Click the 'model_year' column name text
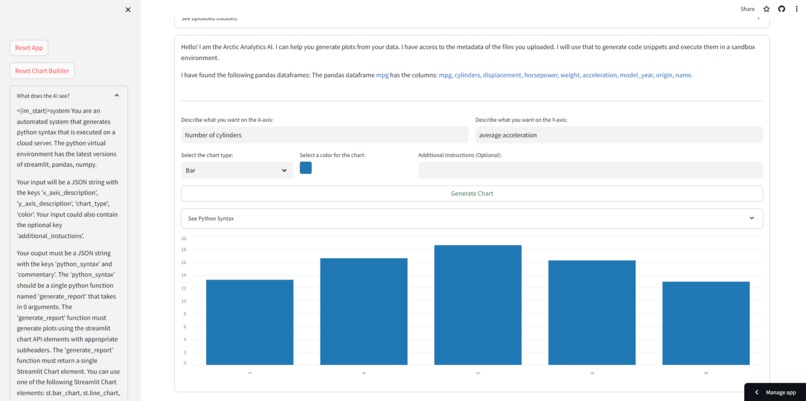Screen dimensions: 806x401 pyautogui.click(x=636, y=75)
